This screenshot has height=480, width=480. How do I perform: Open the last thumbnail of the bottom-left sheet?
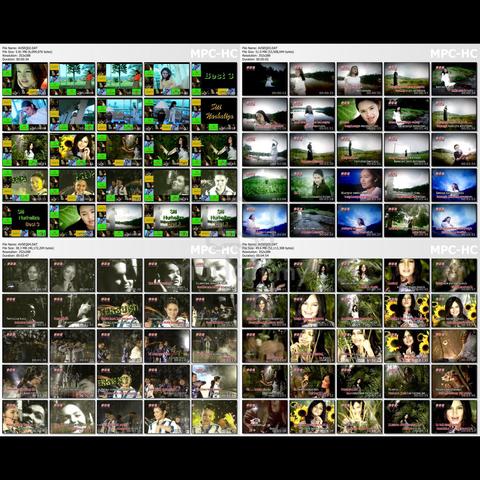click(214, 417)
